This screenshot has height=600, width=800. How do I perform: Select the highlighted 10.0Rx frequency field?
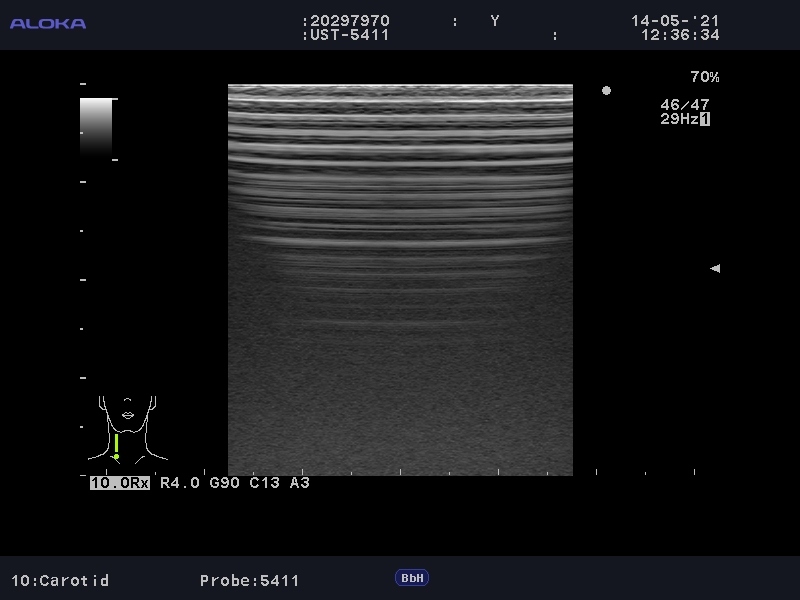(x=119, y=483)
